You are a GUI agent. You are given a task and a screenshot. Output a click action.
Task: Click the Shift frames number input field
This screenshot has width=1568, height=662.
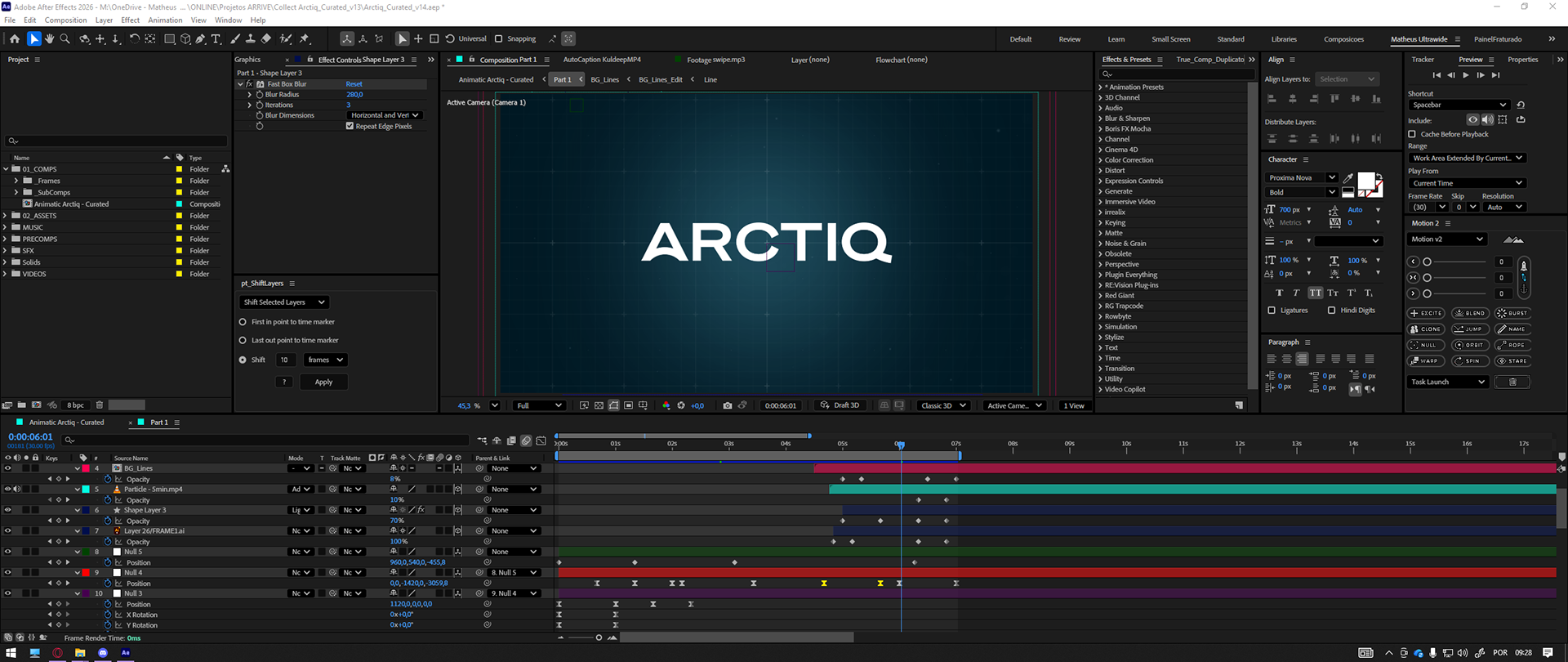285,360
